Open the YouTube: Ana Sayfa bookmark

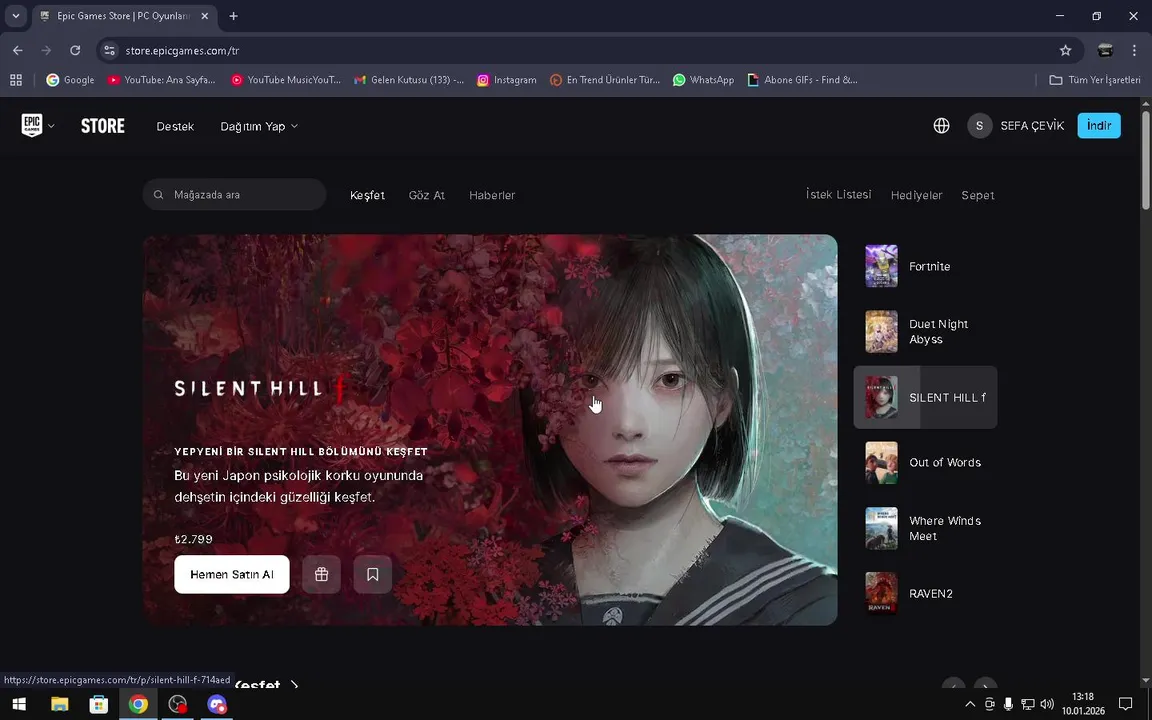click(161, 79)
